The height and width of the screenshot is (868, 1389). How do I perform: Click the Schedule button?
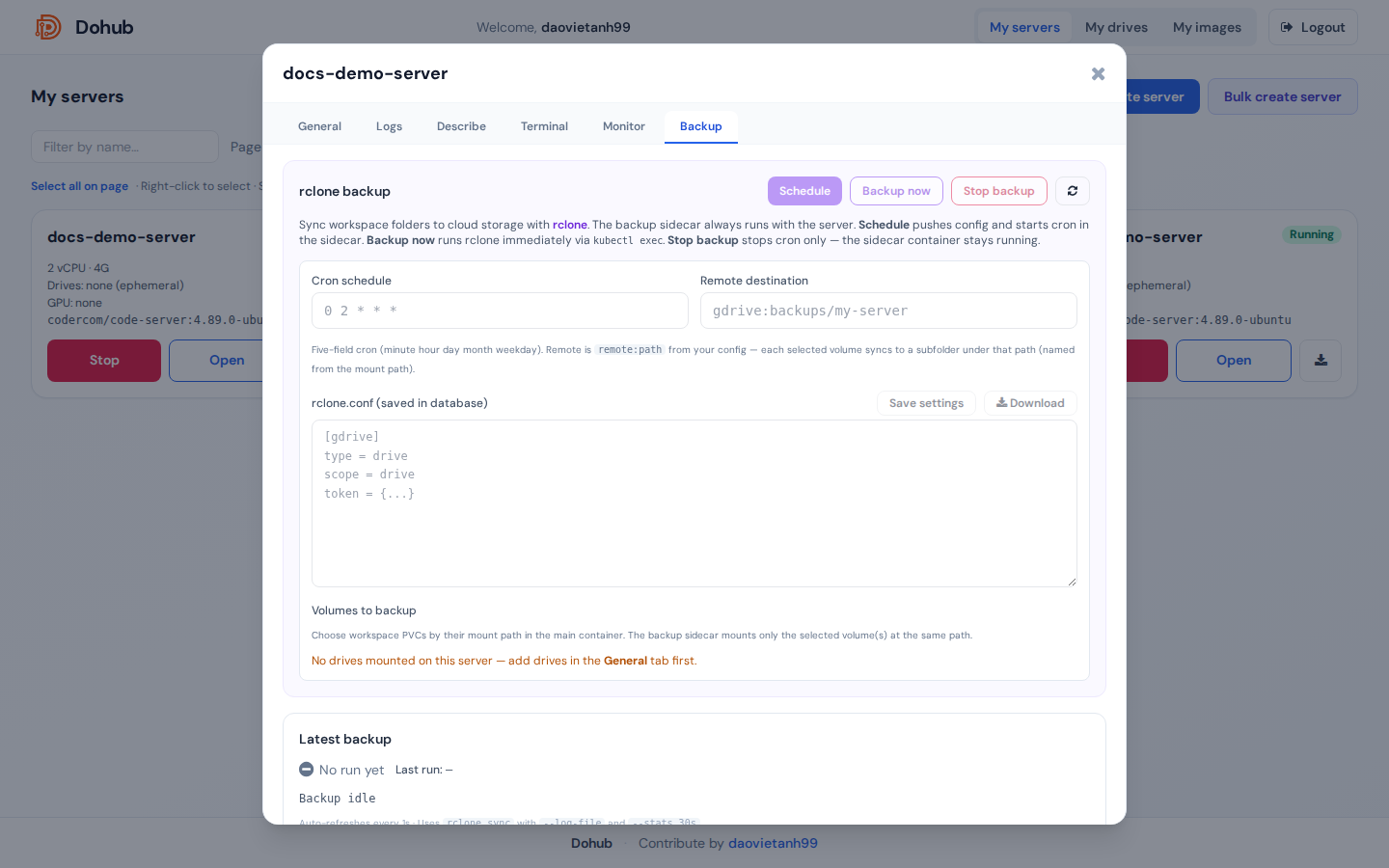[804, 191]
